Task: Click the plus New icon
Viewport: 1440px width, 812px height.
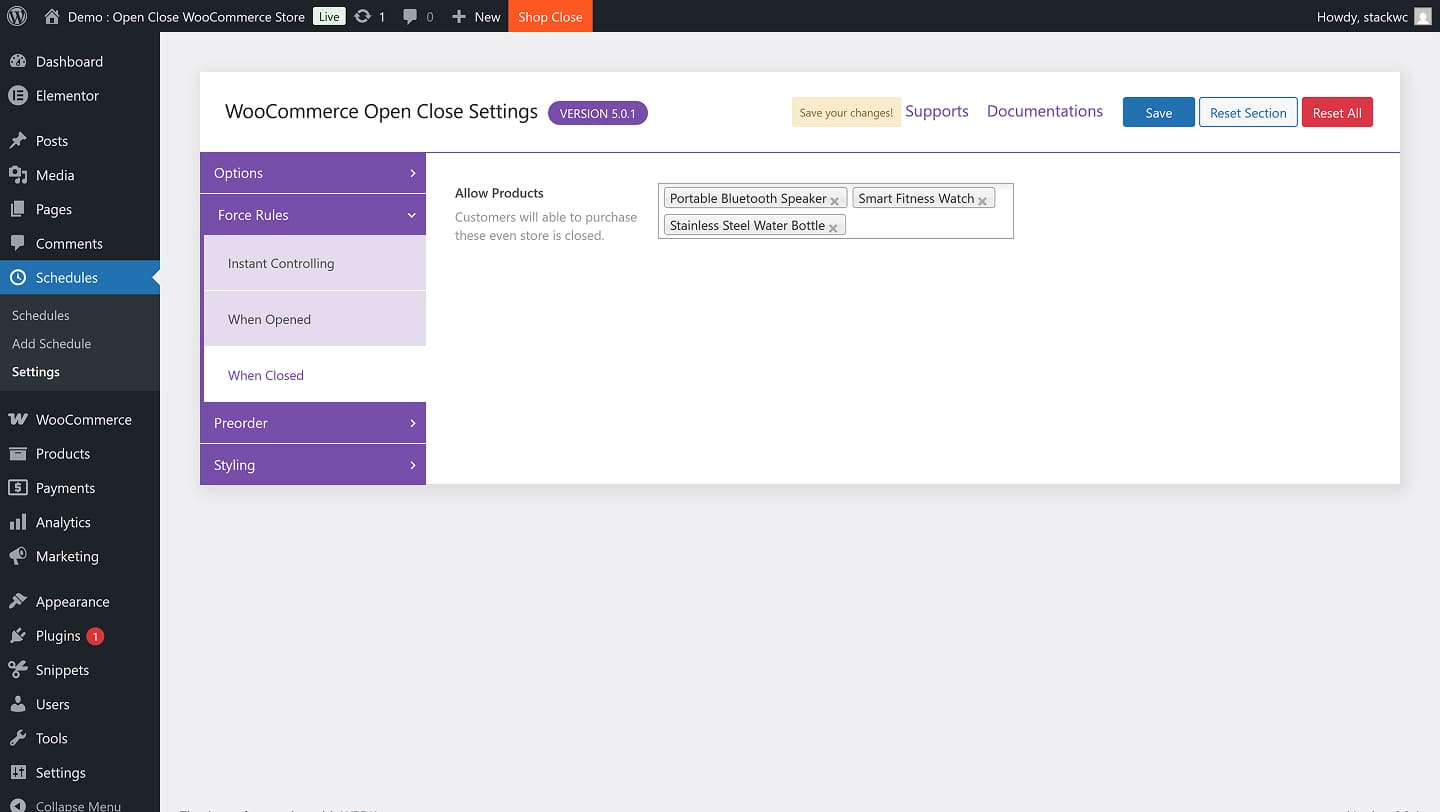Action: pyautogui.click(x=459, y=16)
